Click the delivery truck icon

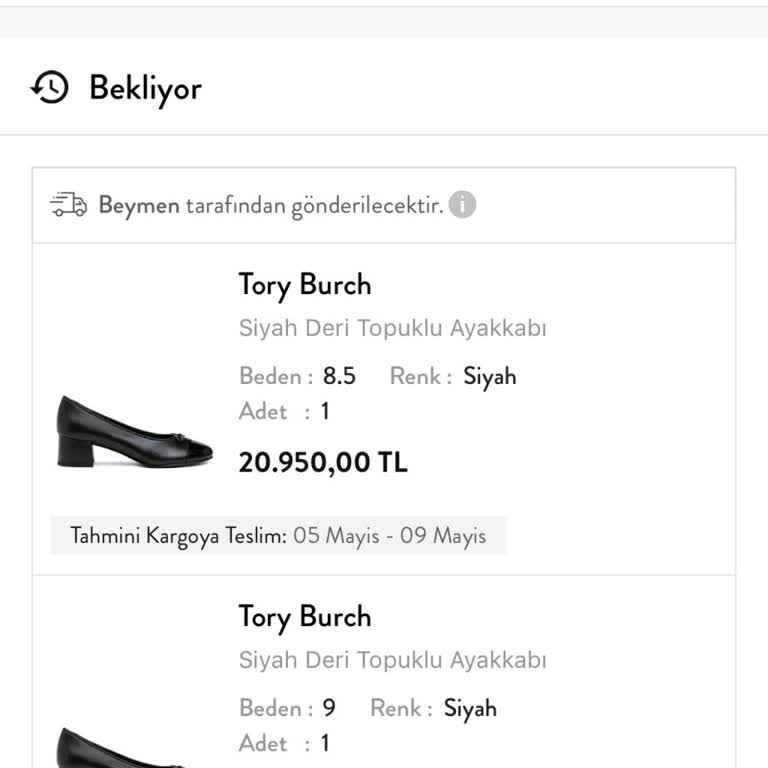[x=69, y=204]
